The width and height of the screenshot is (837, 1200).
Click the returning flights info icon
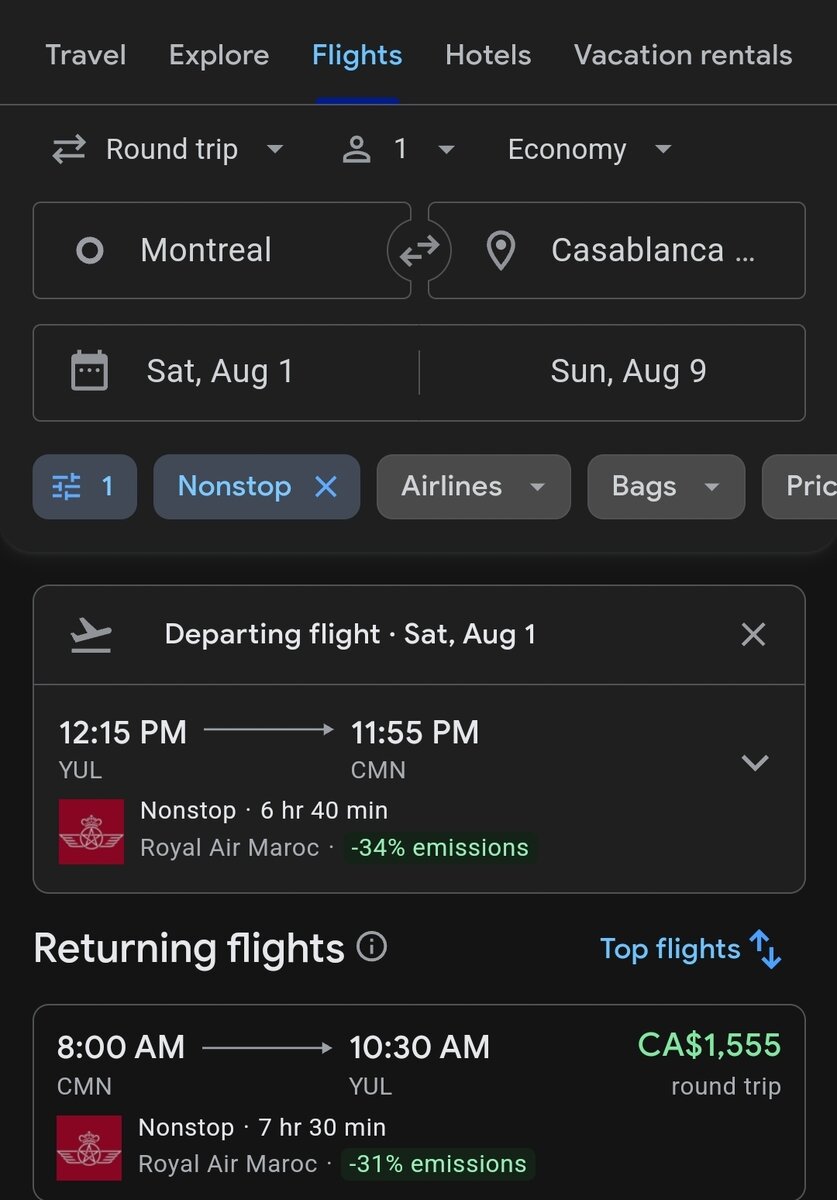[372, 947]
